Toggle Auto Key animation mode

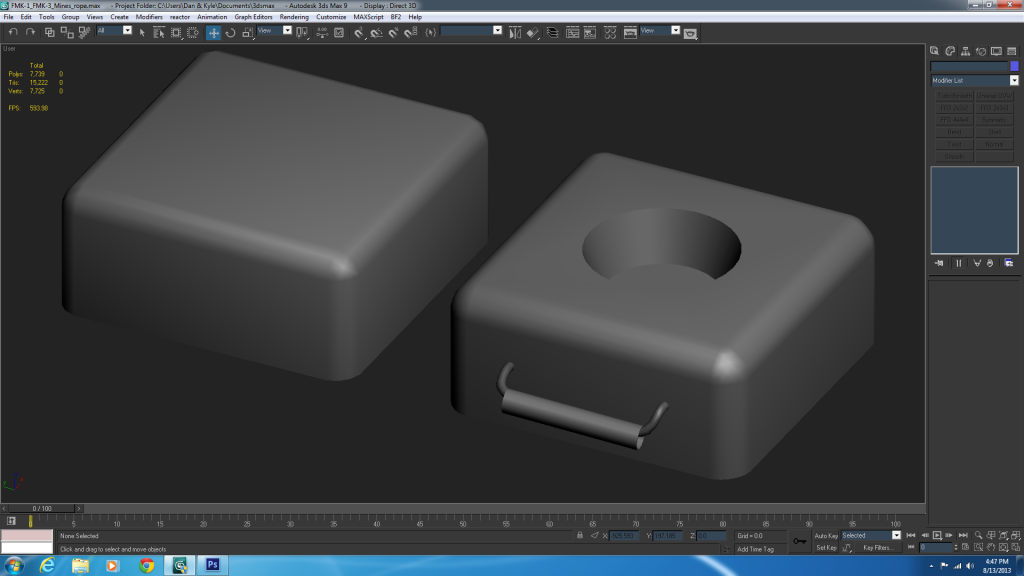[x=826, y=536]
